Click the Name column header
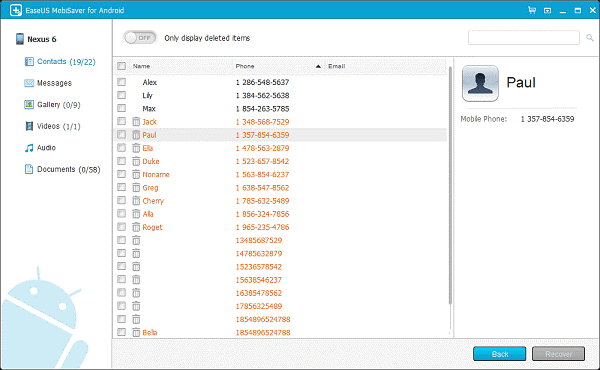This screenshot has height=370, width=600. click(142, 66)
